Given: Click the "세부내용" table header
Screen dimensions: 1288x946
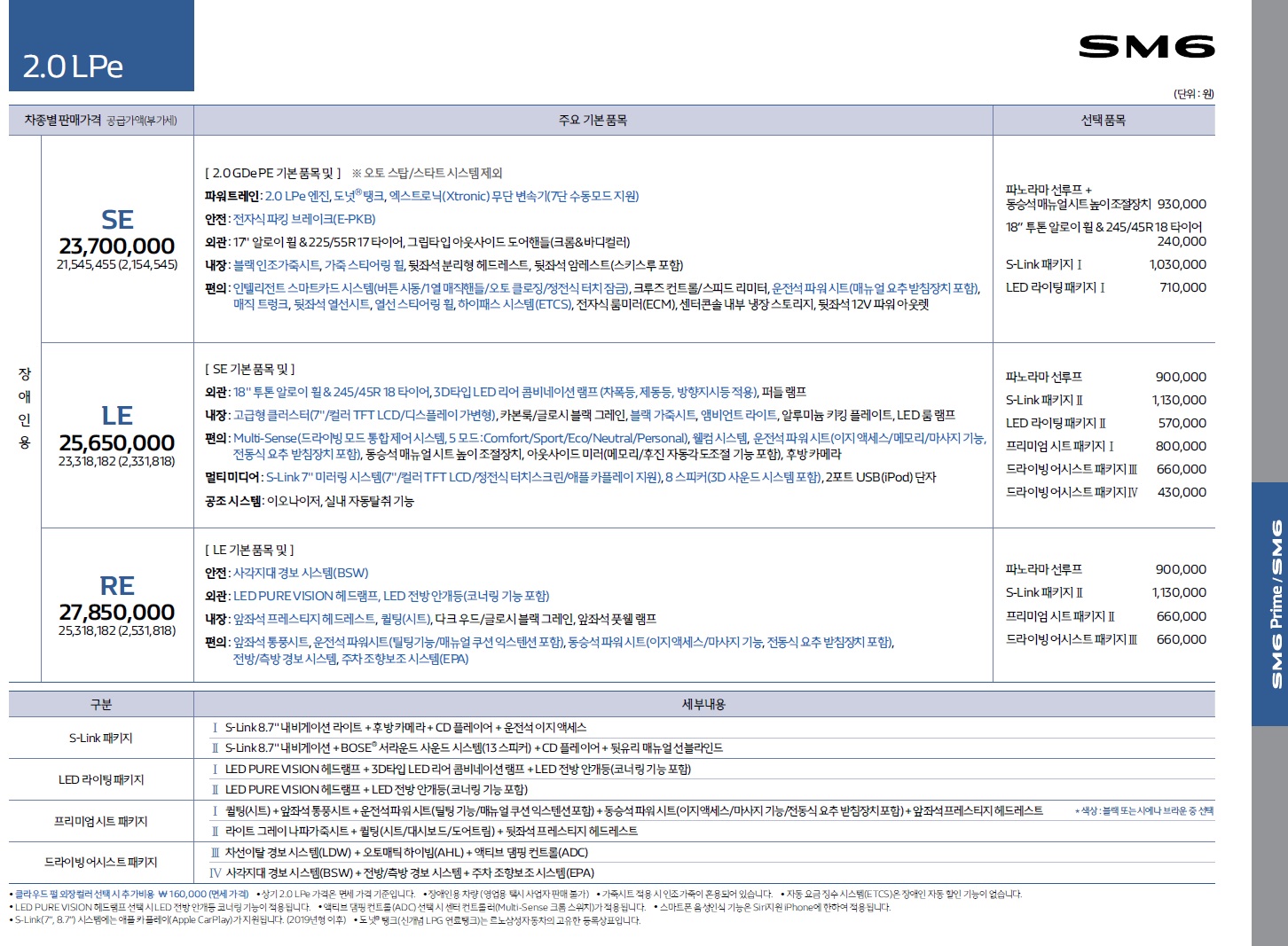Looking at the screenshot, I should [x=703, y=704].
